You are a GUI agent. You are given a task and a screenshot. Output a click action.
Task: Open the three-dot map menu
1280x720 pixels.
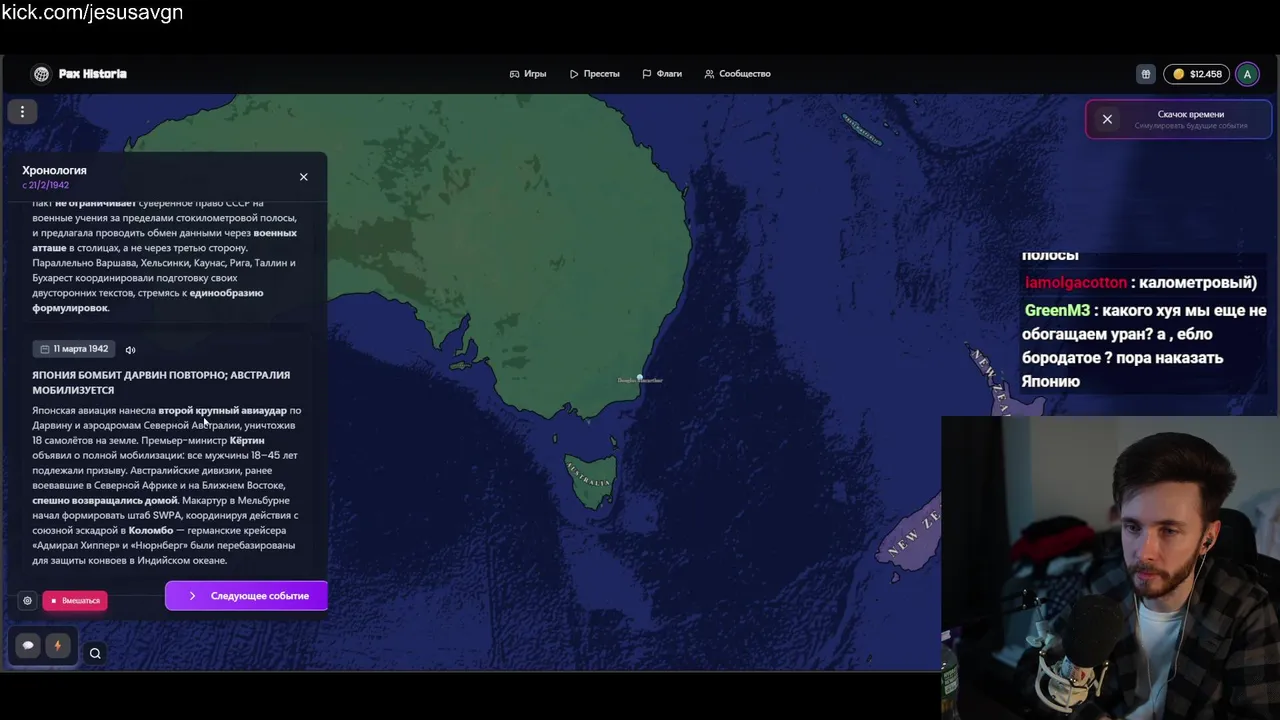click(22, 112)
